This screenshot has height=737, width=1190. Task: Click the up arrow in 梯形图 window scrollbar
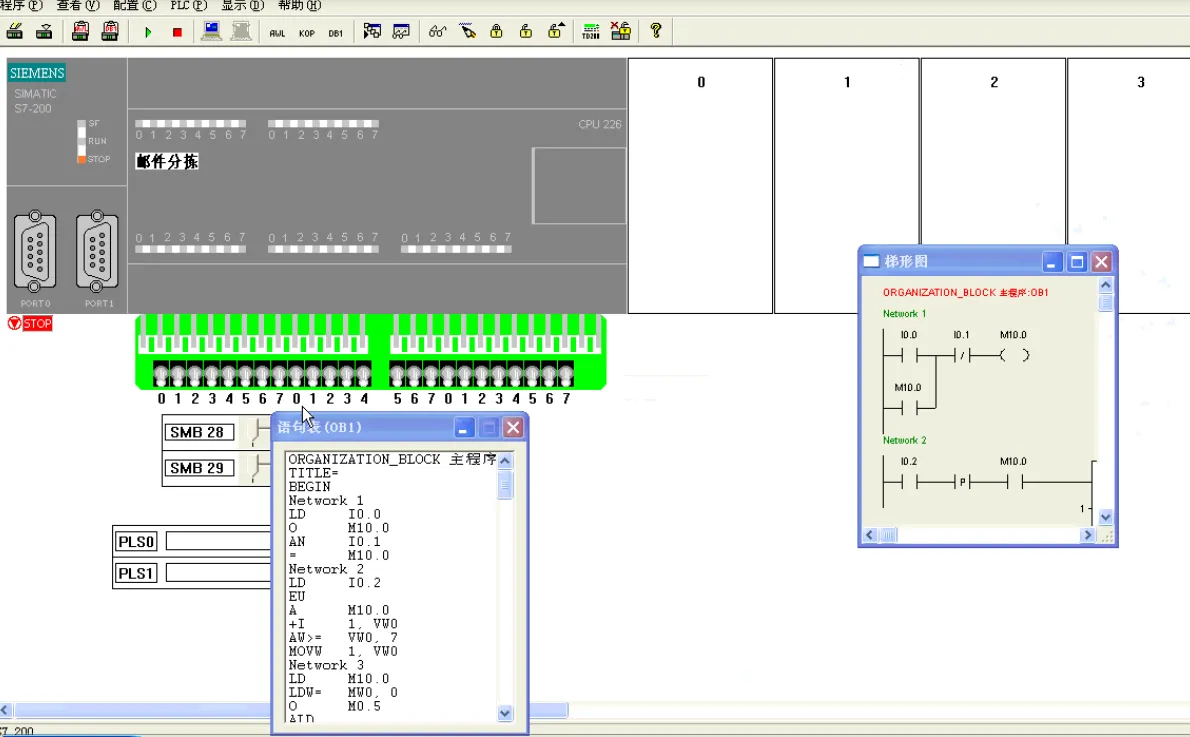point(1105,285)
